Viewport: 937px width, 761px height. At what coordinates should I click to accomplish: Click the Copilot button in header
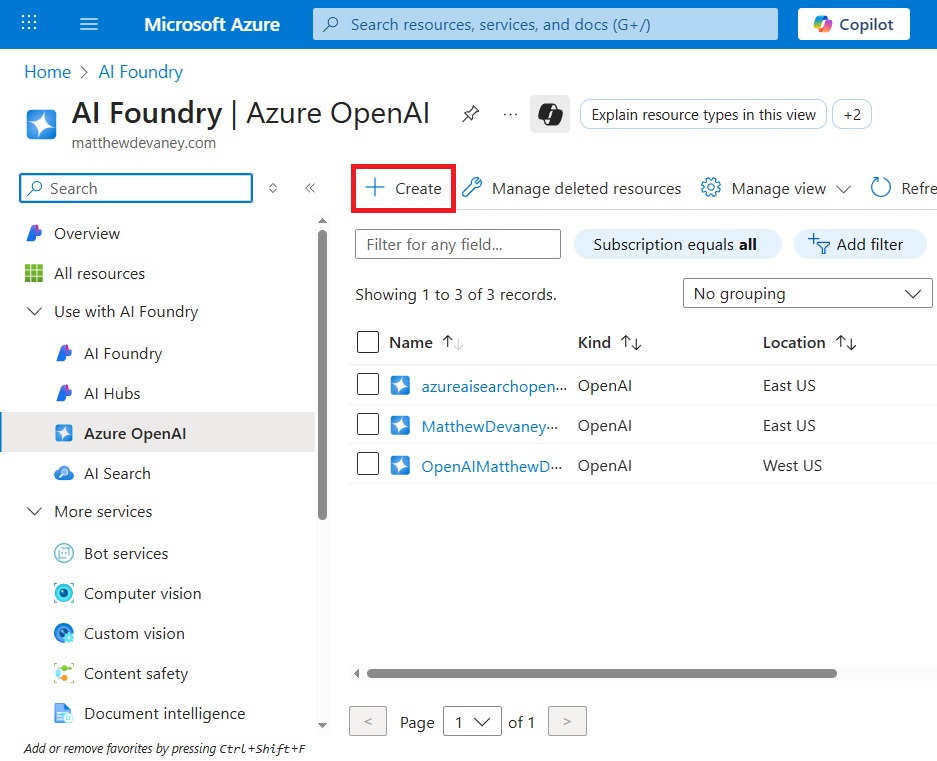(x=853, y=24)
